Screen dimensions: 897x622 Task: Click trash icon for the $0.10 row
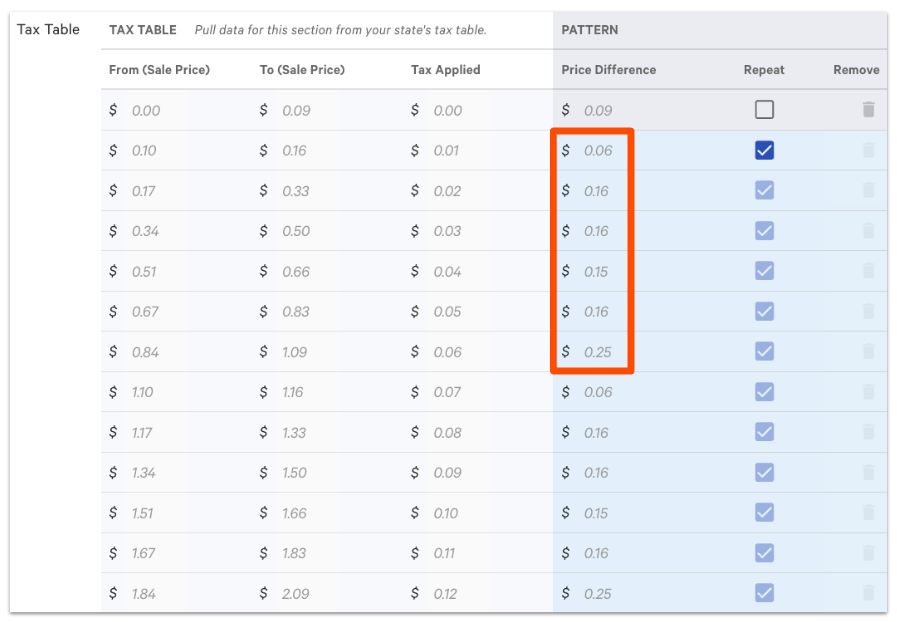[x=868, y=150]
